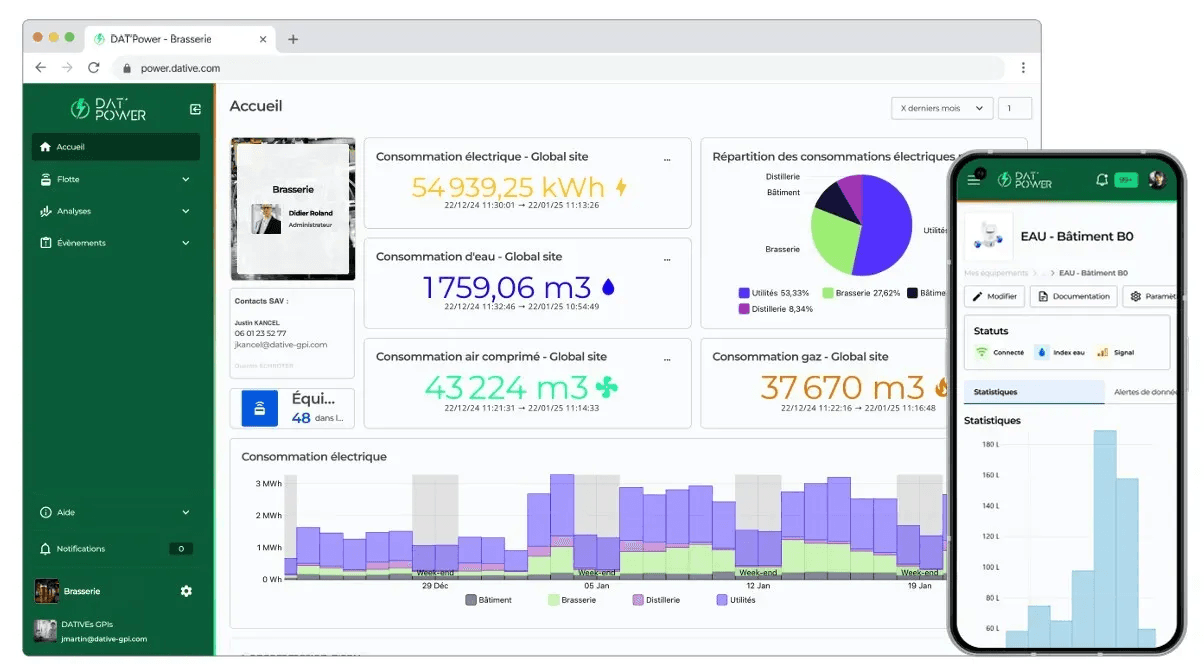Expand the Analyses sidebar menu
This screenshot has width=1204, height=664.
point(115,211)
